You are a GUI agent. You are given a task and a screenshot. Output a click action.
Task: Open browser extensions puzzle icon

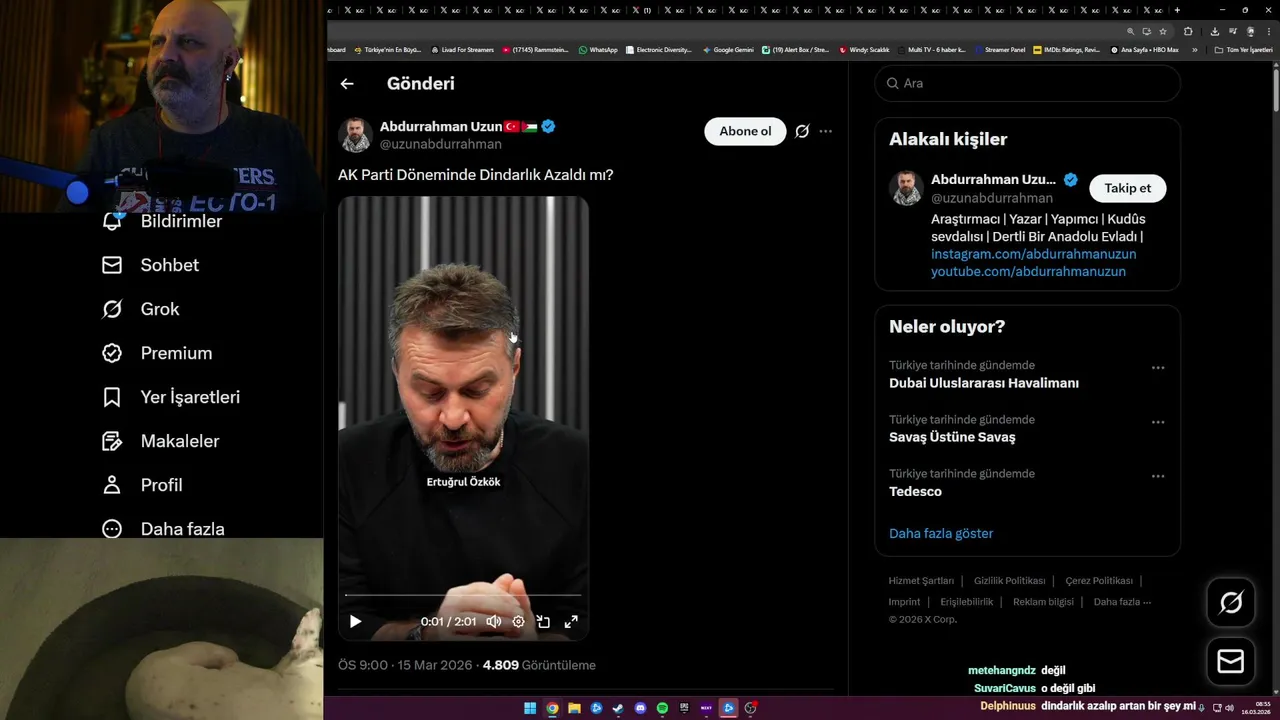point(1188,31)
